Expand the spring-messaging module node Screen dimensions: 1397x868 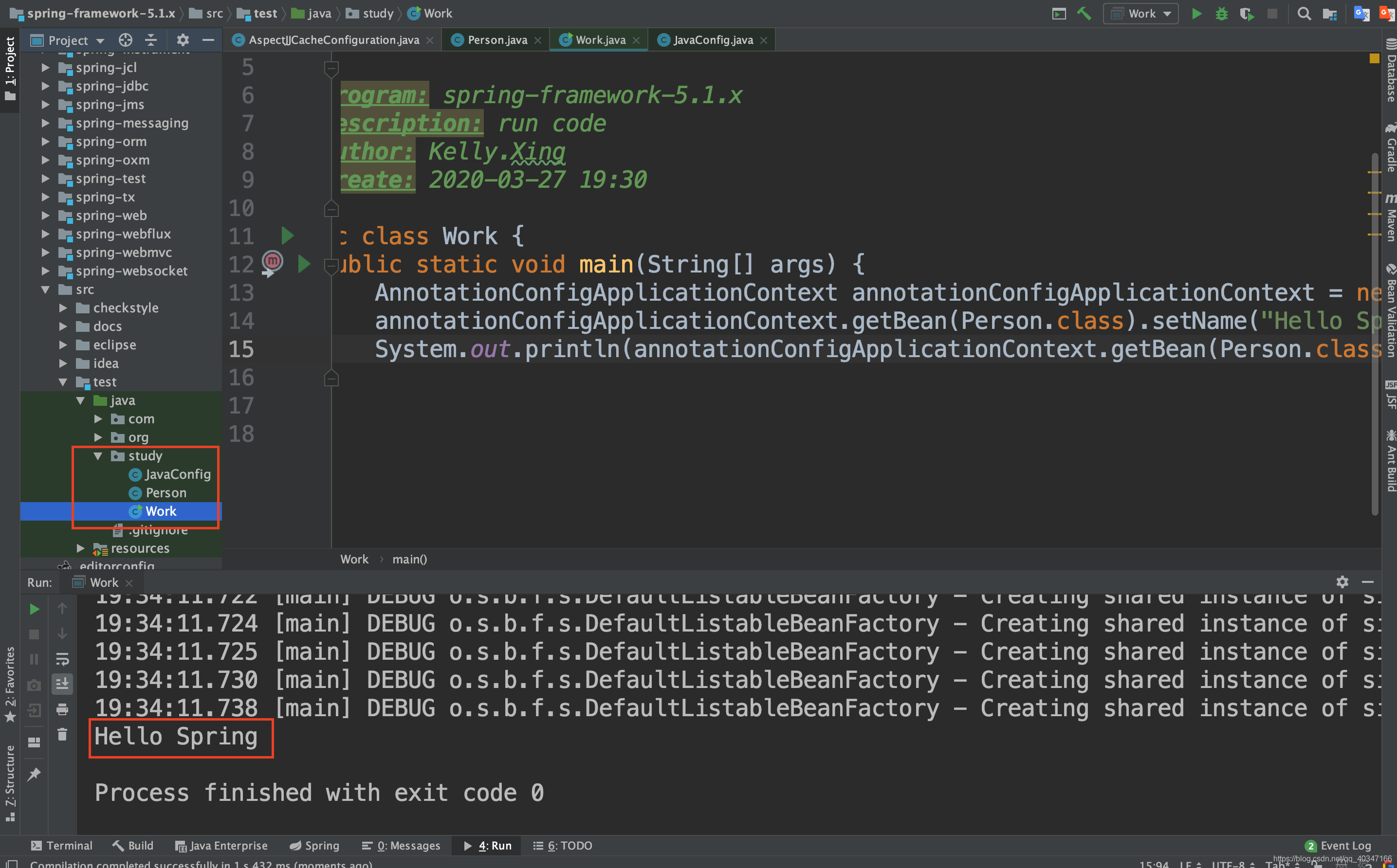45,123
